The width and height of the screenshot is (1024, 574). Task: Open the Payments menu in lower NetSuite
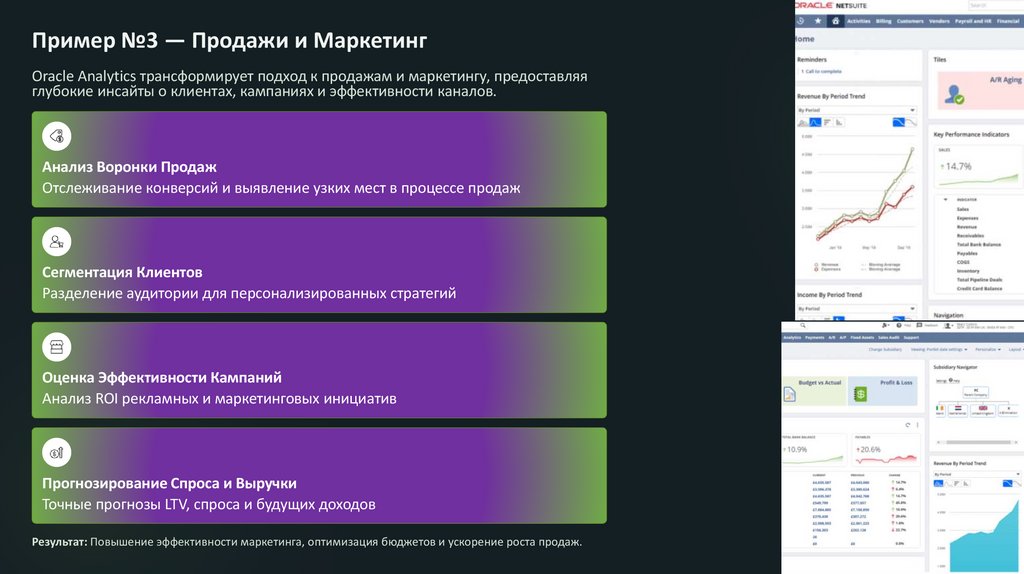pyautogui.click(x=814, y=338)
